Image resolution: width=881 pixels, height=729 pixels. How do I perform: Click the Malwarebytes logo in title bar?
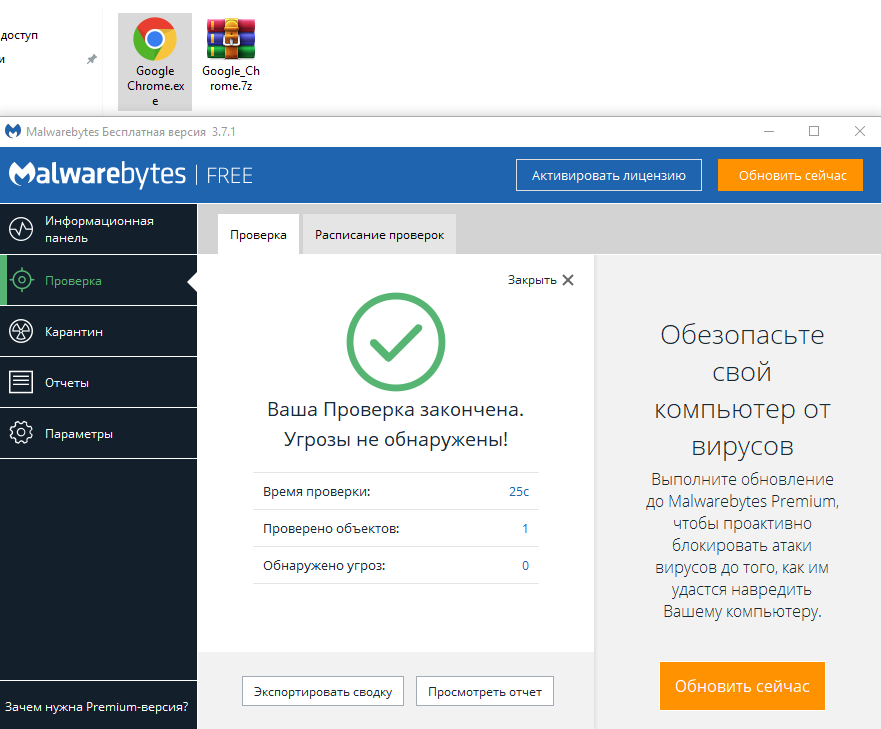point(13,132)
